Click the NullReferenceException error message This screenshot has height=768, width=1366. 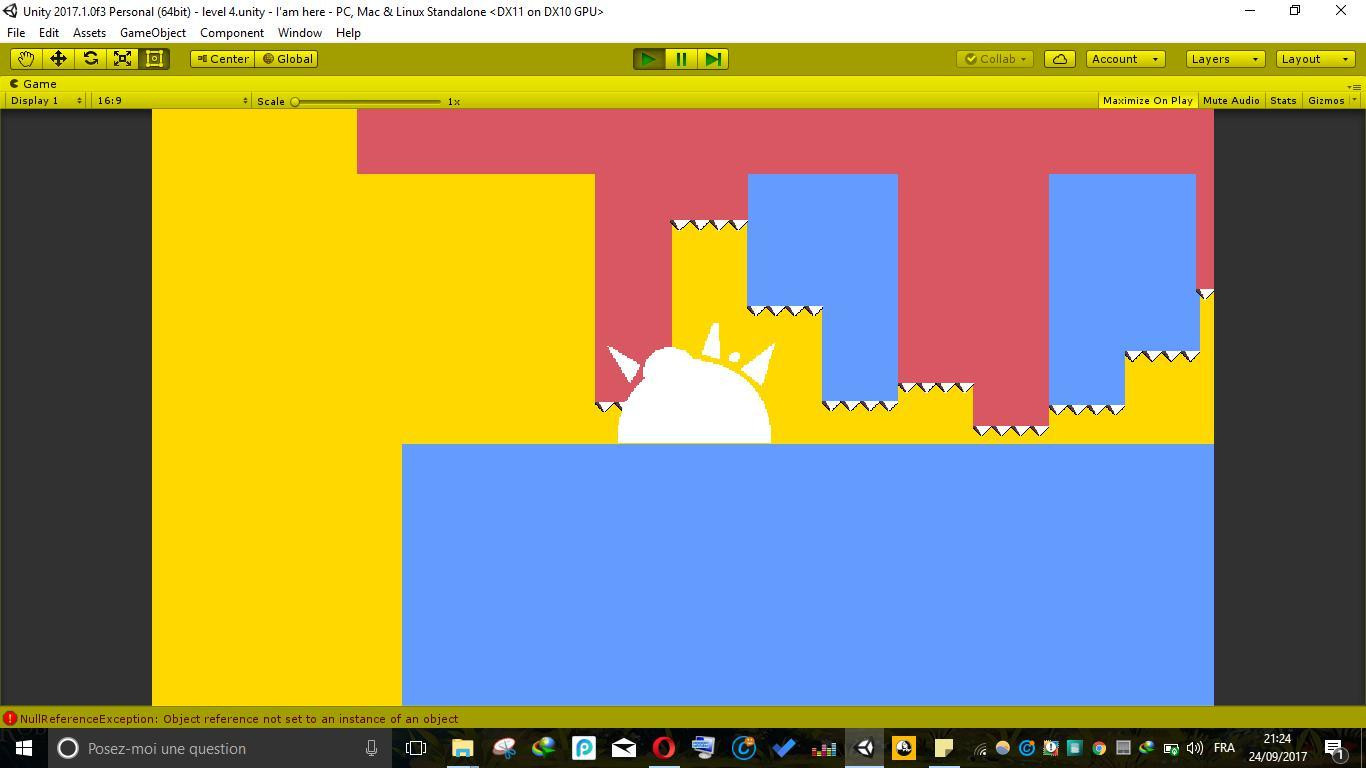tap(238, 719)
